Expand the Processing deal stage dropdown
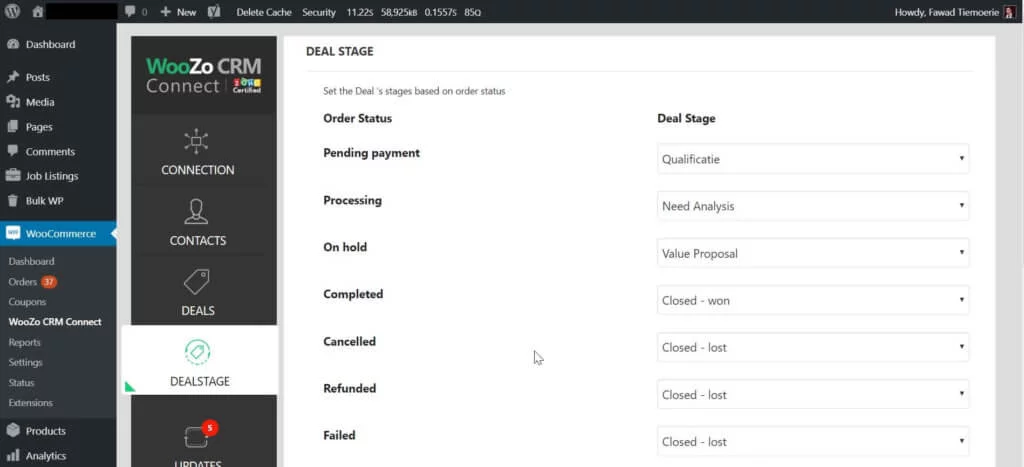 [x=813, y=206]
